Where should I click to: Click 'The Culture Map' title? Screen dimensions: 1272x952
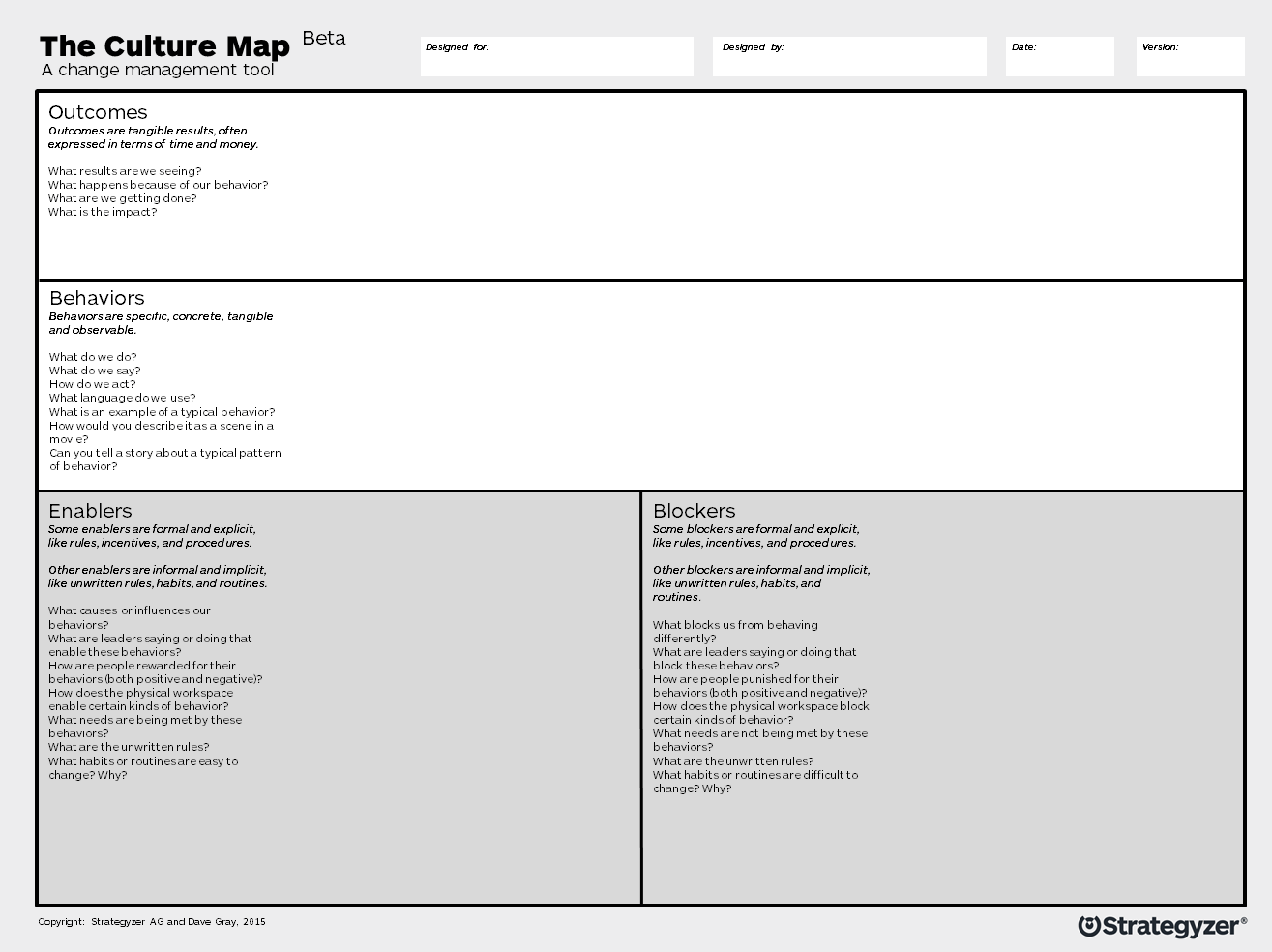point(164,46)
